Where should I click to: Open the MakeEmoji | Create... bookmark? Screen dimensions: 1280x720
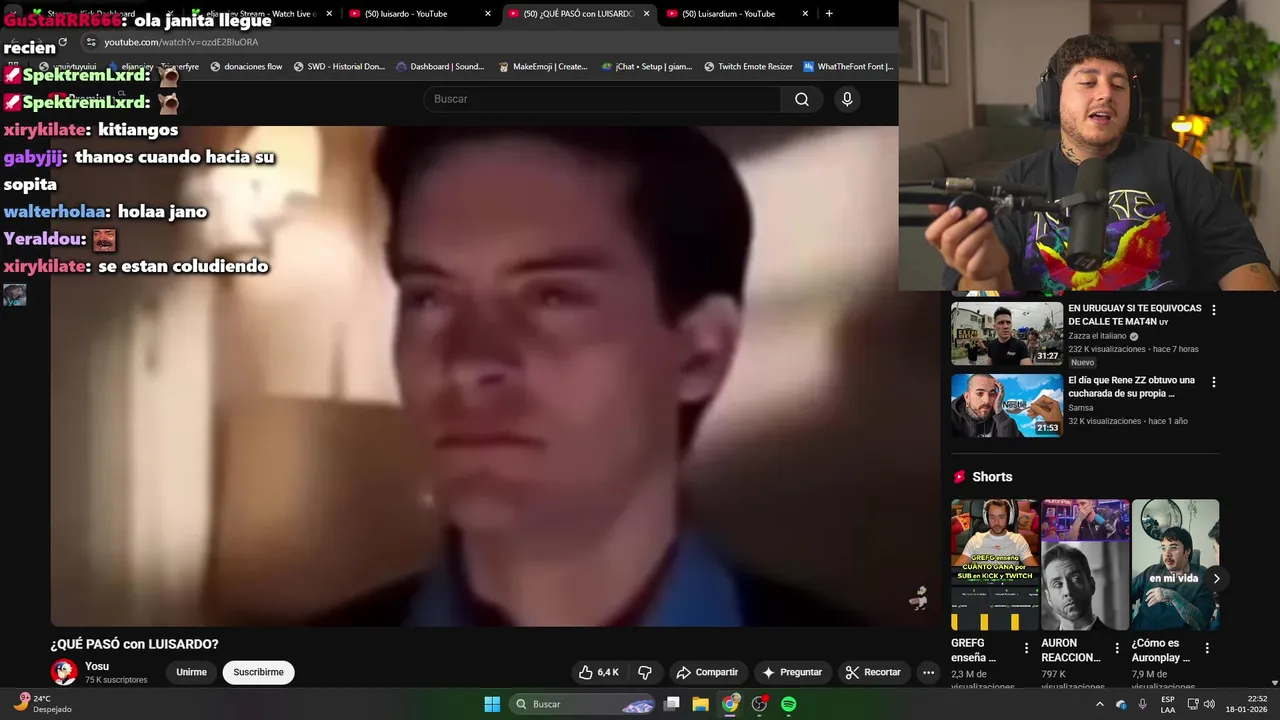pyautogui.click(x=543, y=67)
